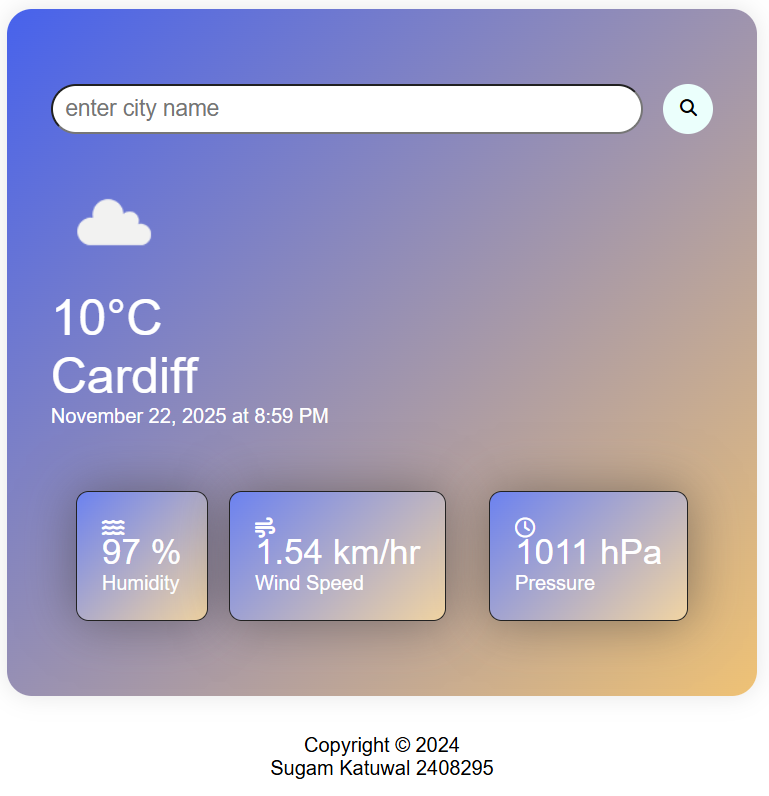Screen dimensions: 769x796
Task: Click the magnifying glass search button
Action: point(687,109)
